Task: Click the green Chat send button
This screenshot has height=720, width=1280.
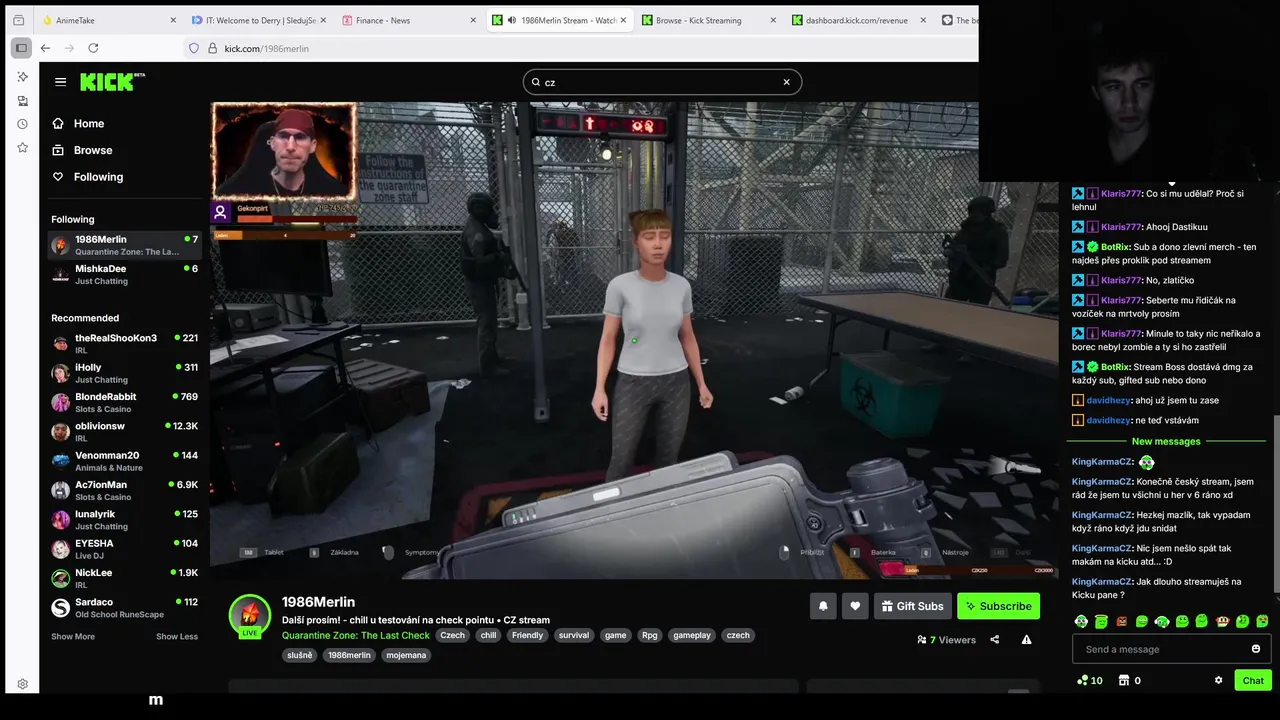Action: click(x=1253, y=680)
